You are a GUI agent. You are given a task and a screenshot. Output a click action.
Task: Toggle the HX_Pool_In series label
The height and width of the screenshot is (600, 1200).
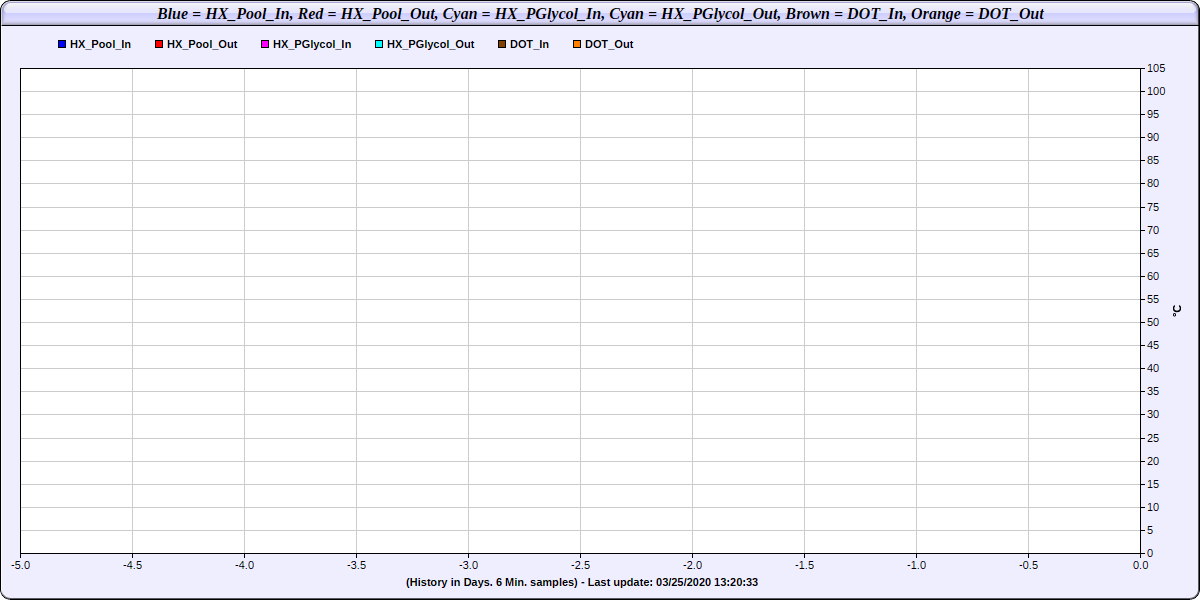[x=100, y=44]
